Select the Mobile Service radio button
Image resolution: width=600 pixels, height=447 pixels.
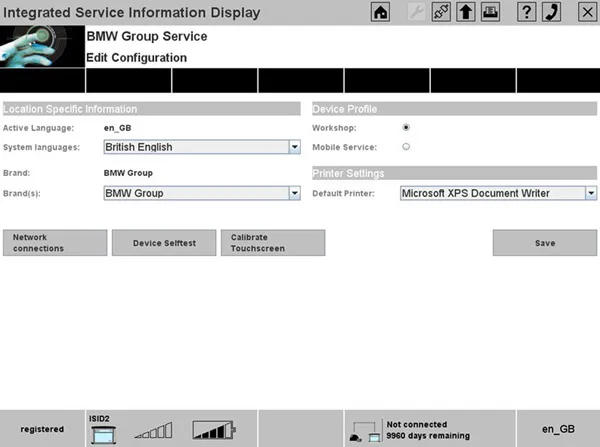(406, 147)
